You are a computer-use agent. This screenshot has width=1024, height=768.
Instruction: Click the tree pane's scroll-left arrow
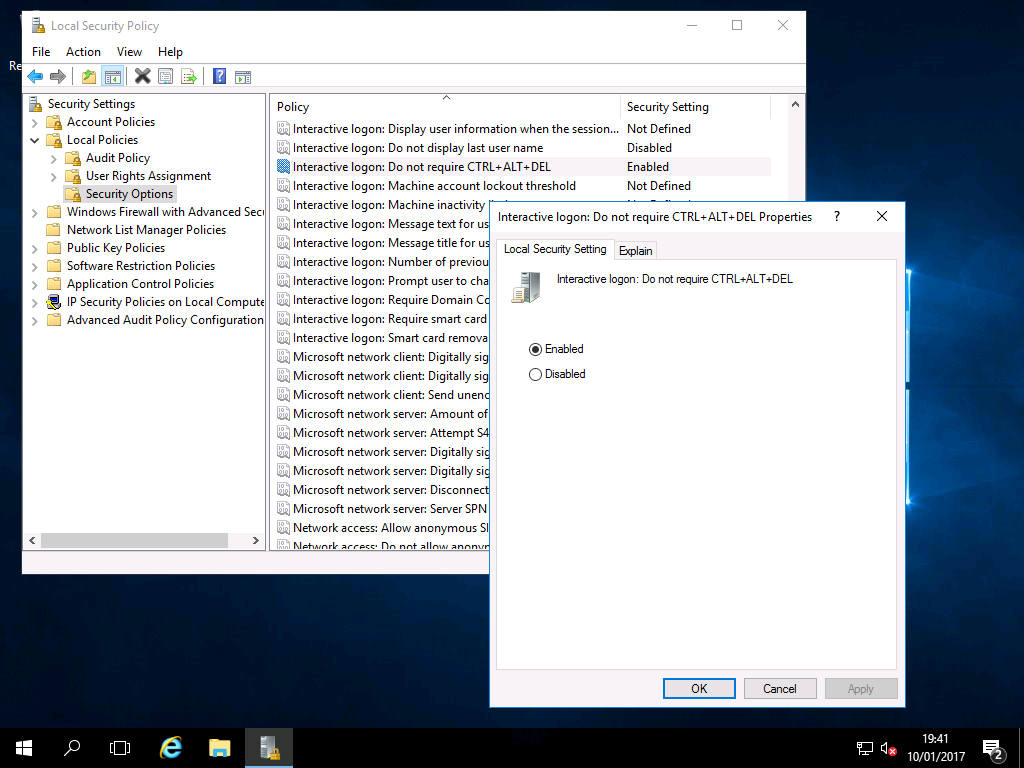pyautogui.click(x=32, y=540)
